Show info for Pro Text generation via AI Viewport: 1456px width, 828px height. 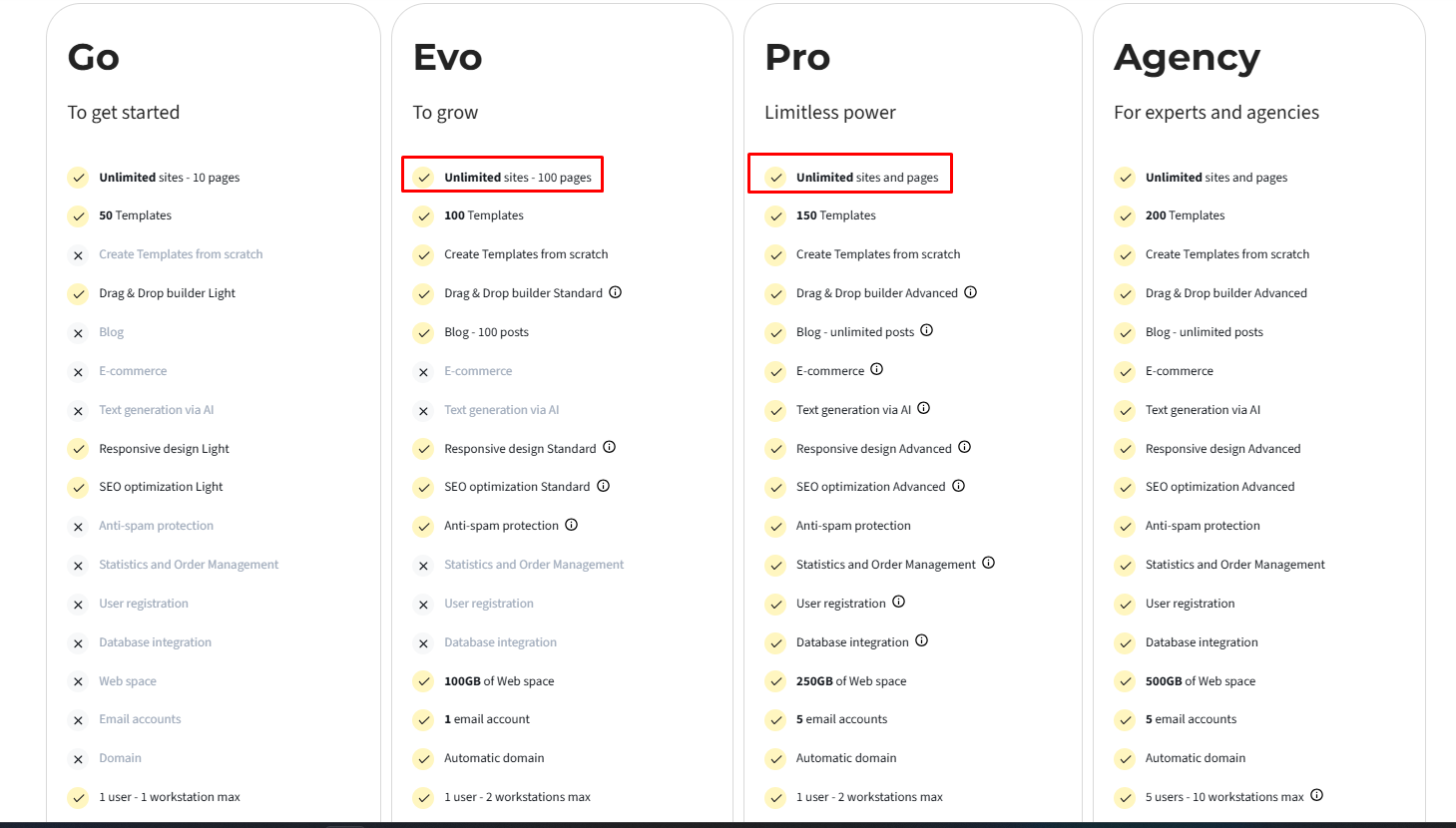(x=923, y=408)
